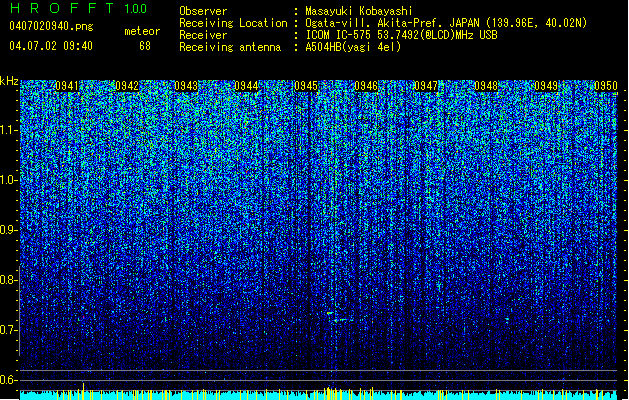Click the 0948 time marker

pyautogui.click(x=486, y=86)
